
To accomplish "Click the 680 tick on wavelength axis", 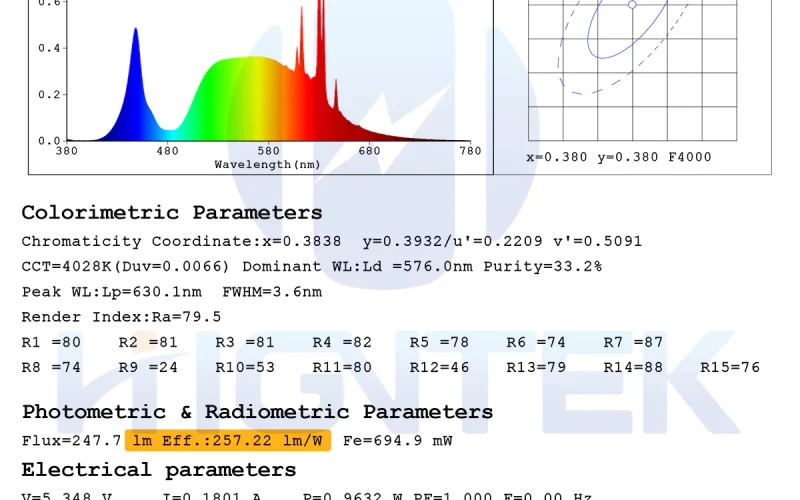I will 369,151.
